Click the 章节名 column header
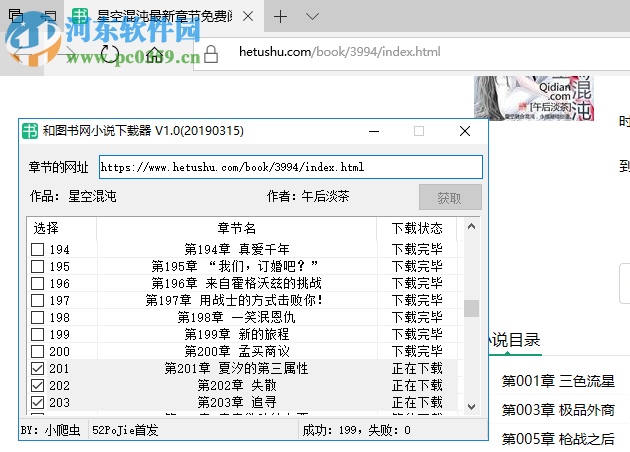This screenshot has height=452, width=630. 237,229
